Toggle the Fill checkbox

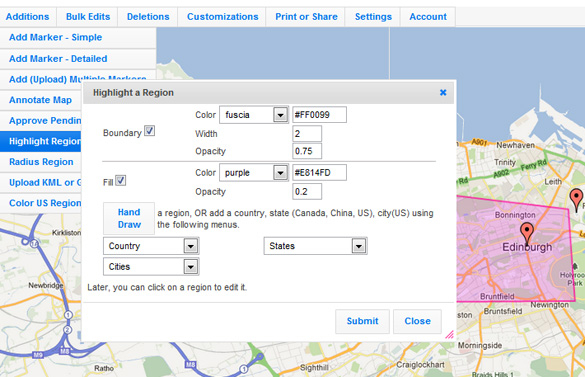point(121,181)
